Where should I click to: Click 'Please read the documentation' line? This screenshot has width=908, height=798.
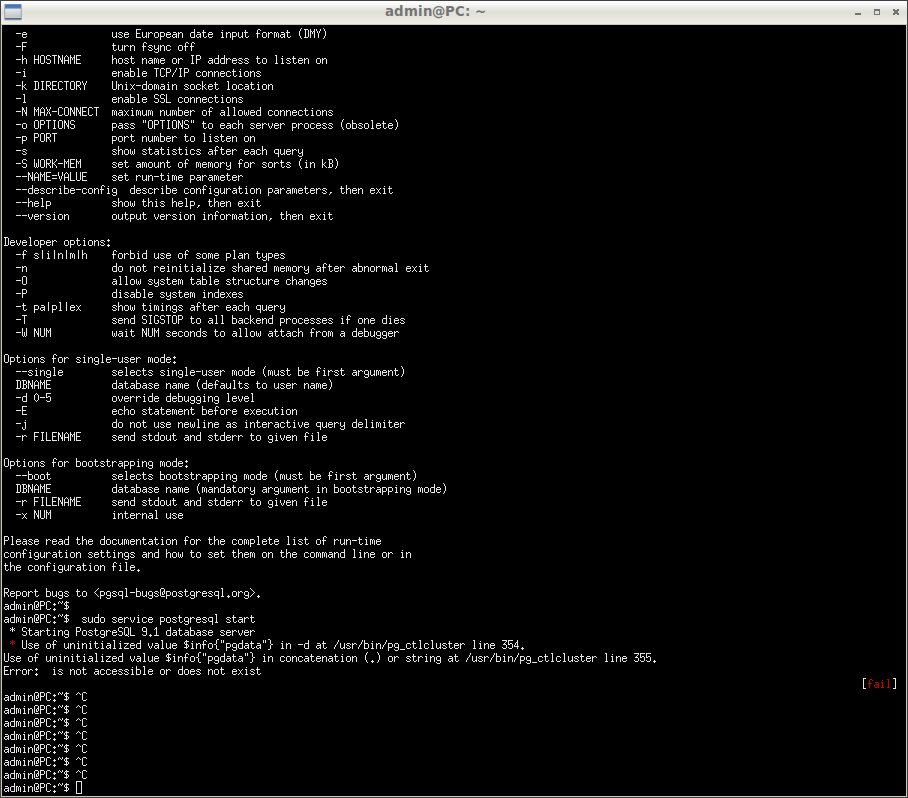[192, 541]
